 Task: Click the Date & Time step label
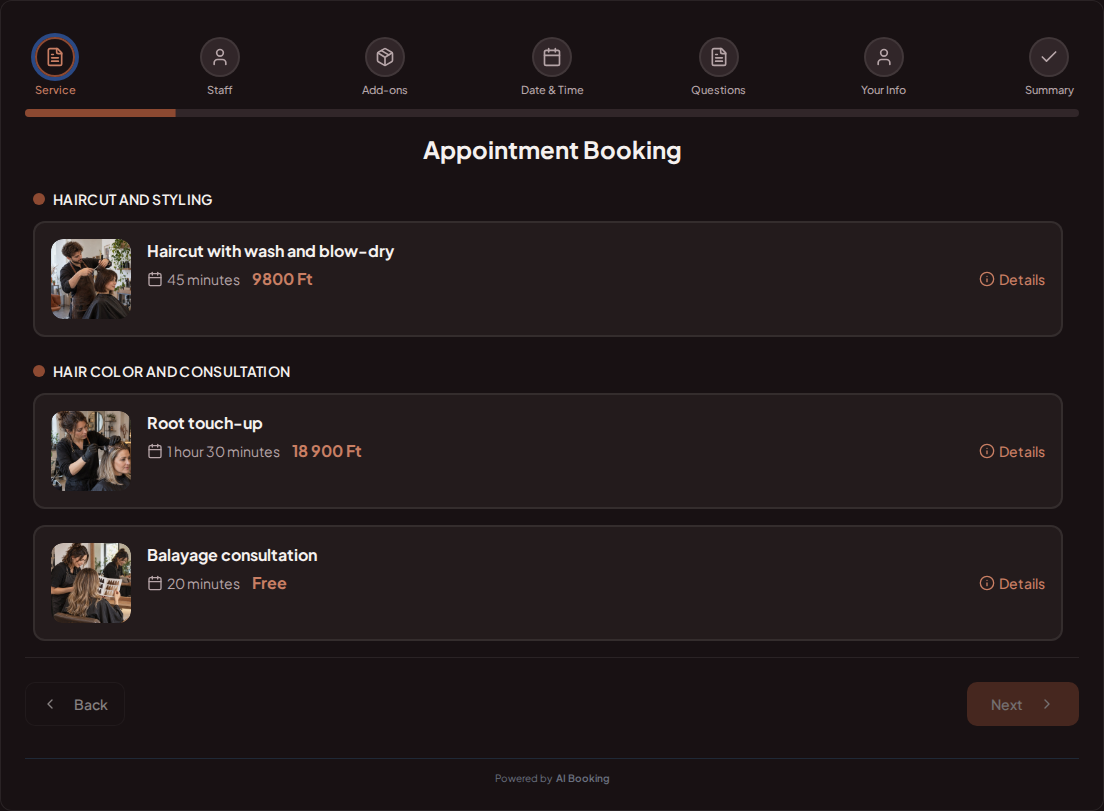552,90
